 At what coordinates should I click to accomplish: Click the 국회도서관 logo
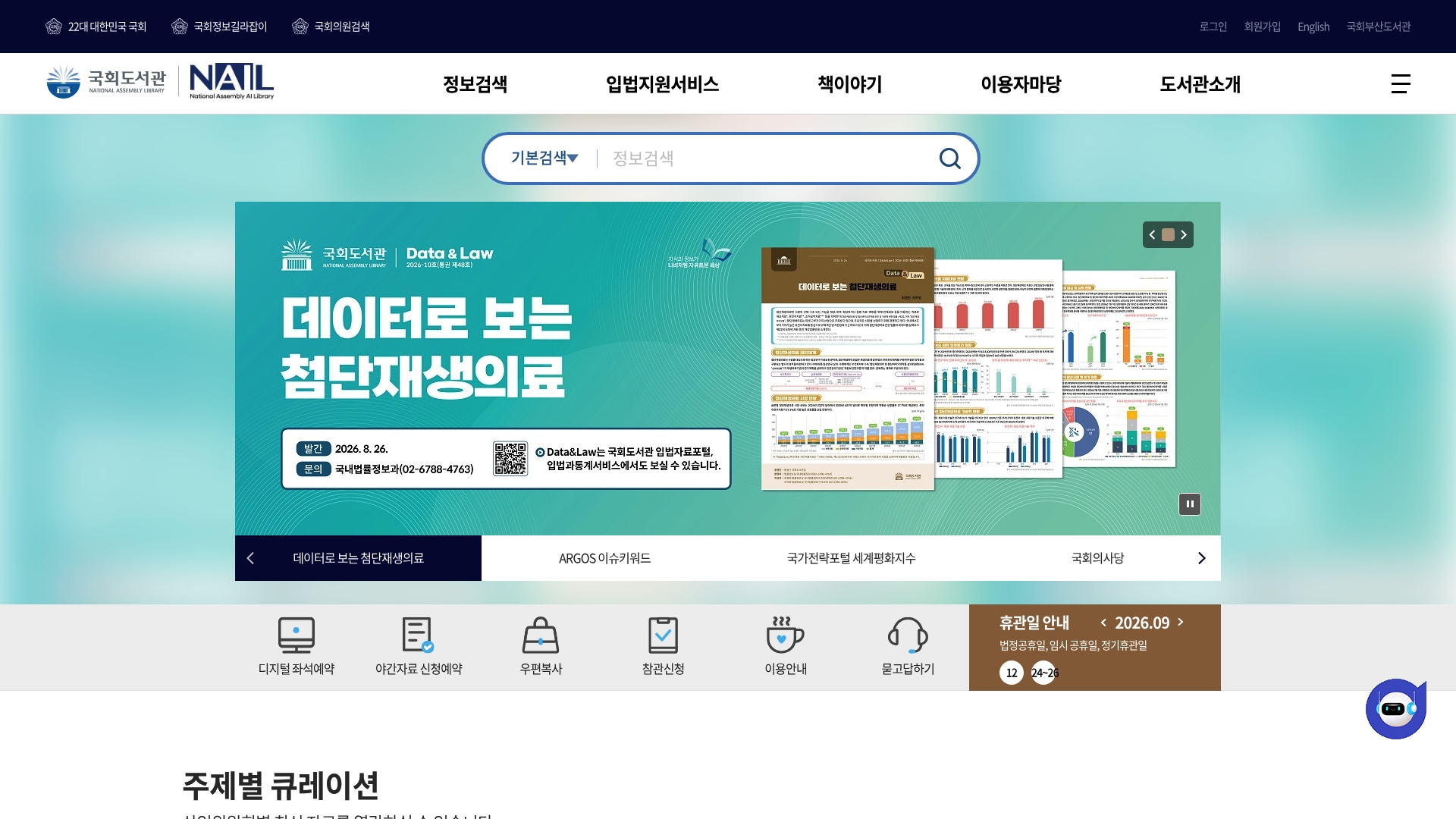tap(105, 82)
